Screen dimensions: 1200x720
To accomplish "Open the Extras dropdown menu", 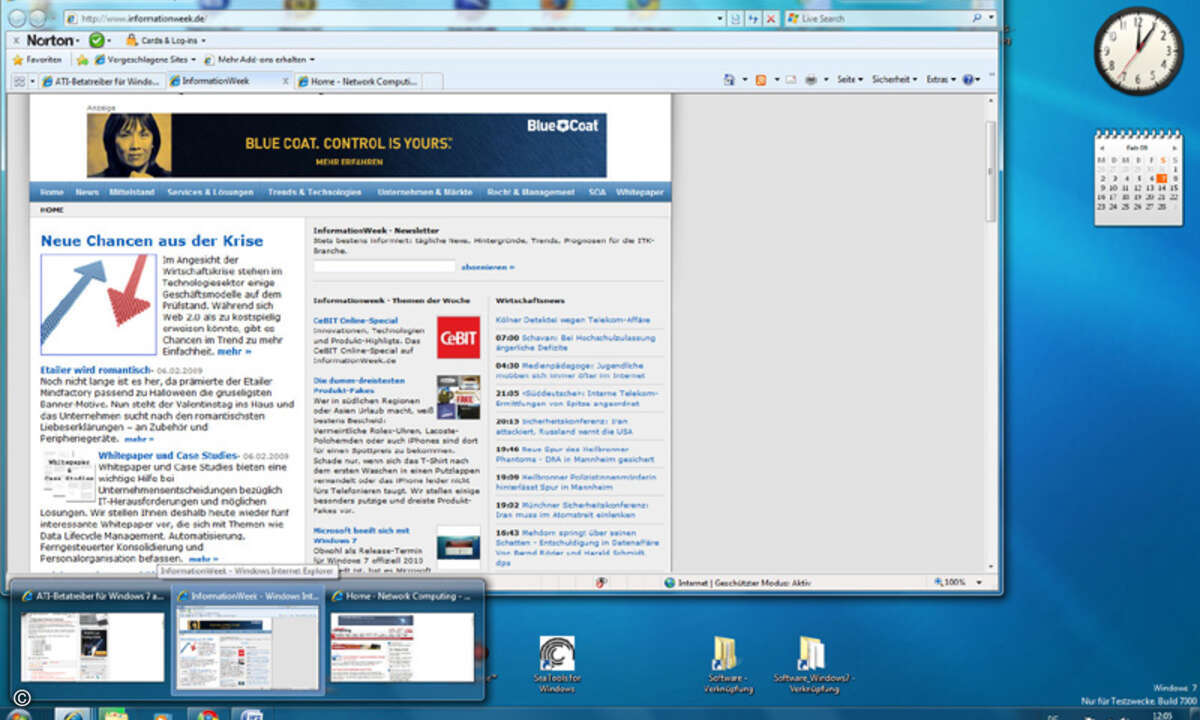I will click(940, 80).
